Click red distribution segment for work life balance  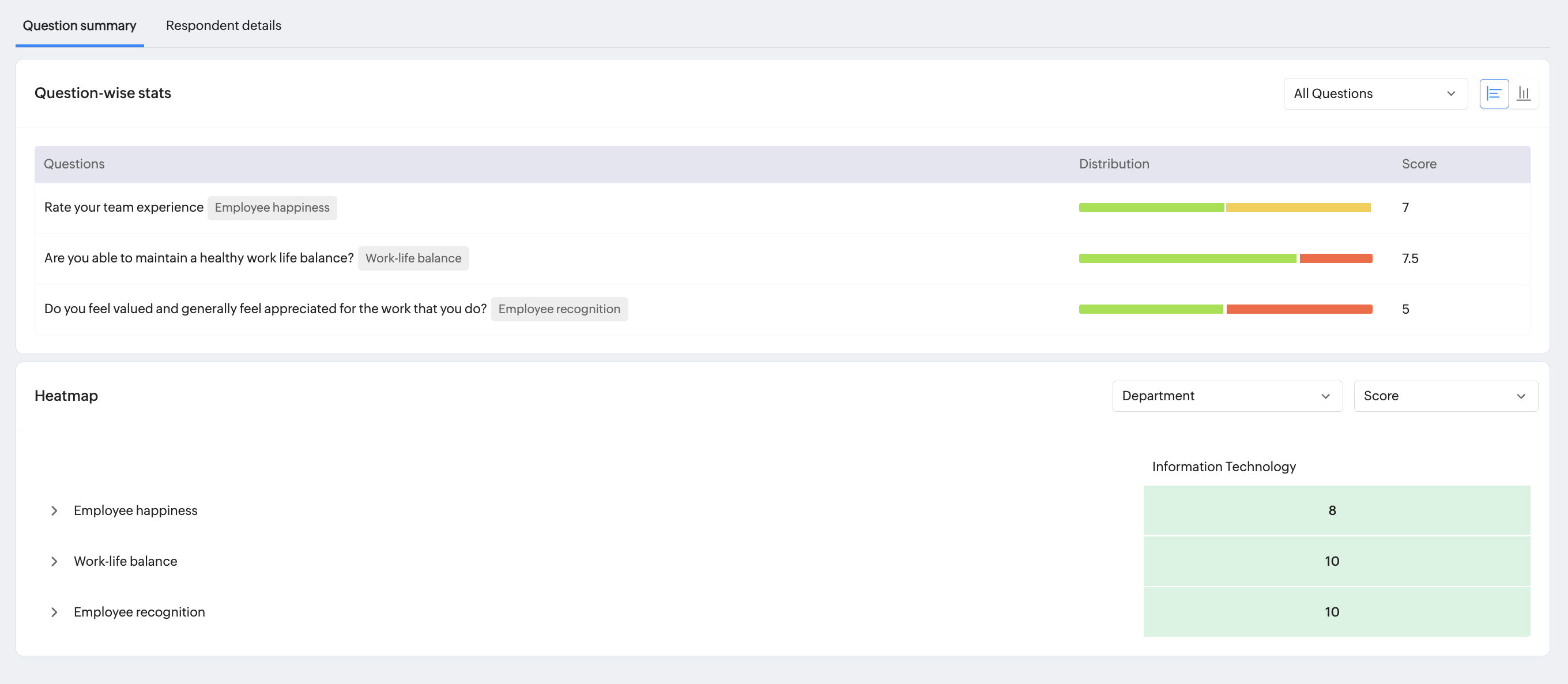pyautogui.click(x=1336, y=258)
